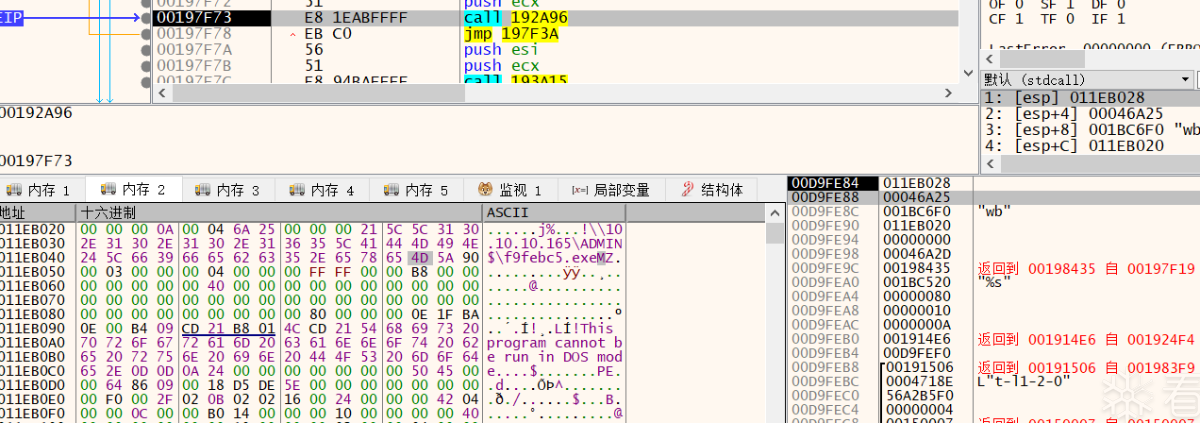This screenshot has height=423, width=1200.
Task: Select dump row address 011EB040
Action: click(33, 257)
